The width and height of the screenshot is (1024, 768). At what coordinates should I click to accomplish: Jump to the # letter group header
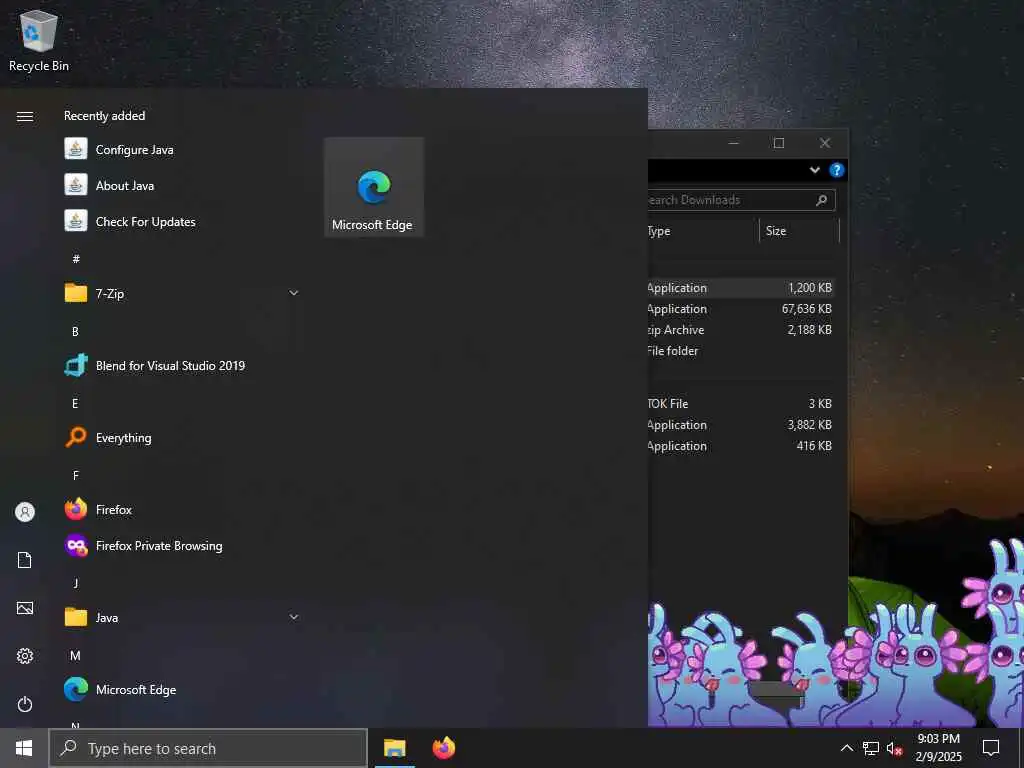[x=76, y=259]
